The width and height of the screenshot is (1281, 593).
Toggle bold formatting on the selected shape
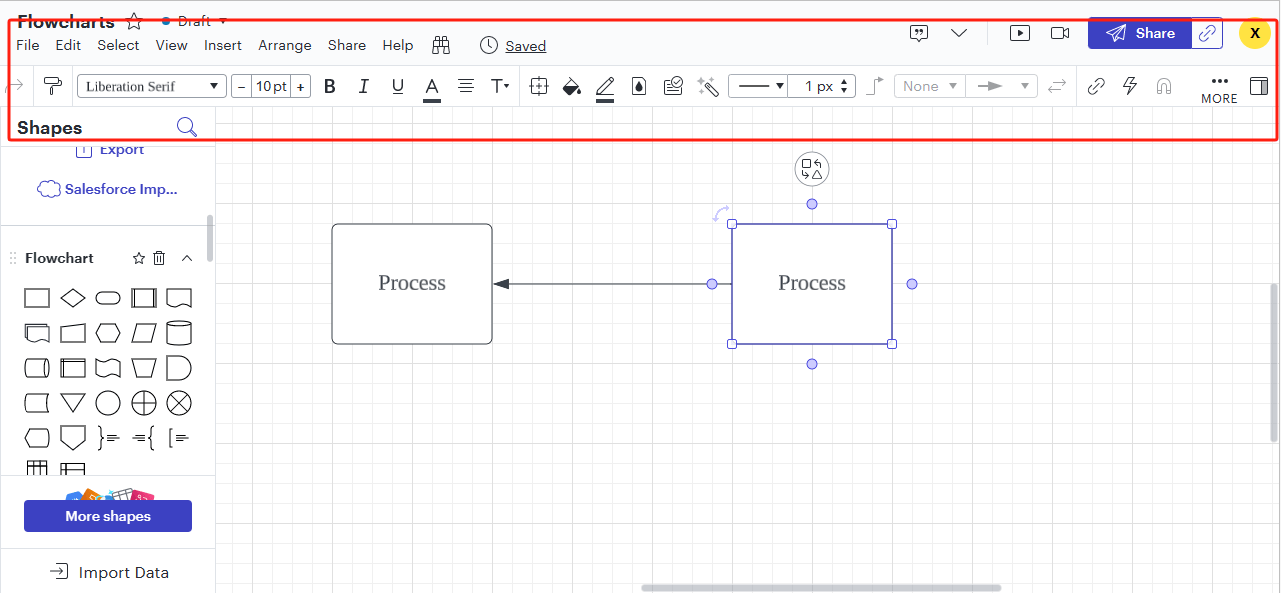330,86
